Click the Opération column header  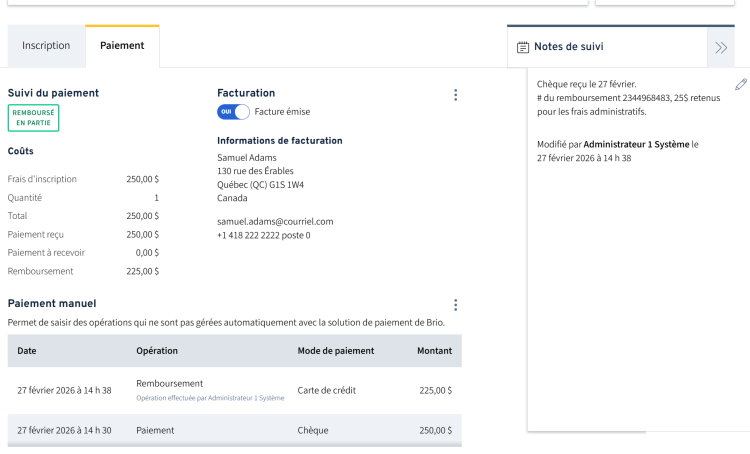click(156, 351)
